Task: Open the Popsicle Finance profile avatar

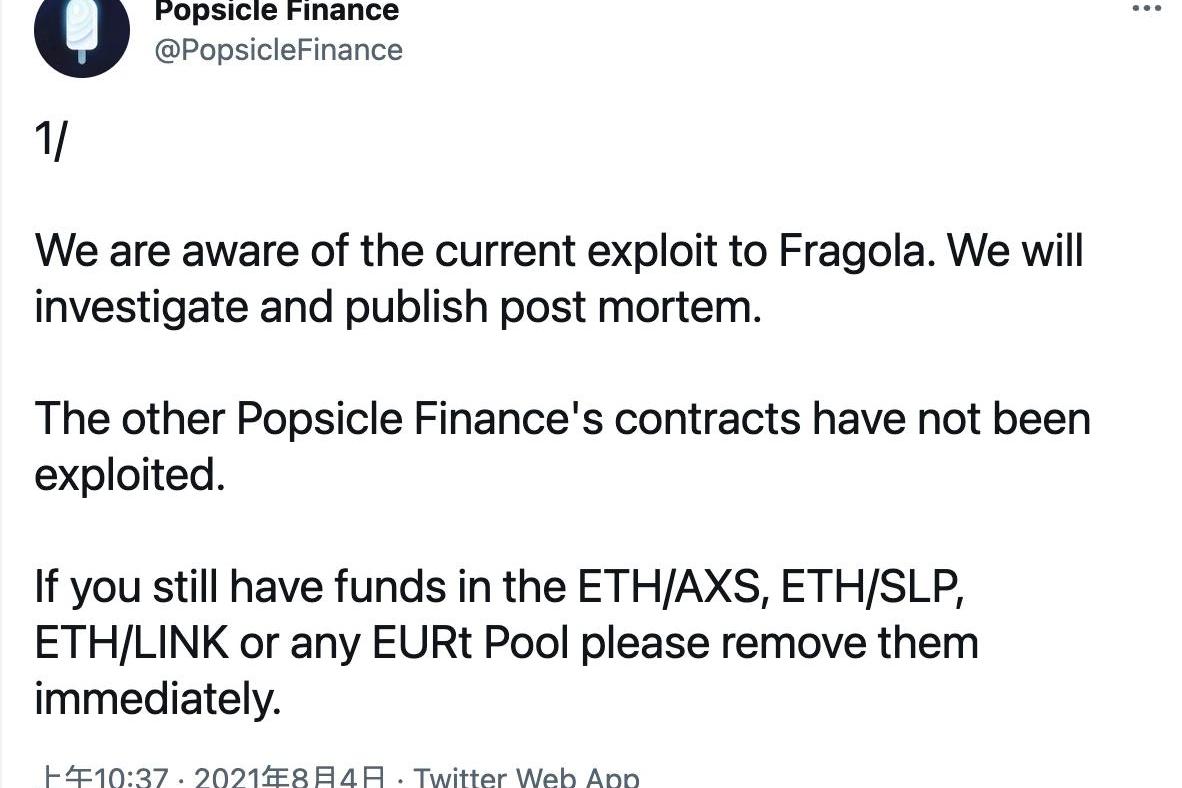Action: [81, 34]
